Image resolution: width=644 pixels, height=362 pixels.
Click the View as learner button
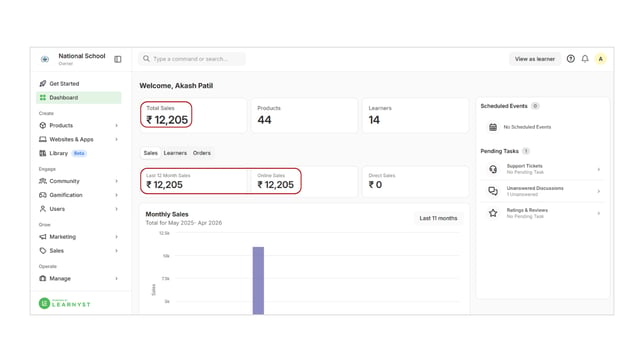pos(535,59)
